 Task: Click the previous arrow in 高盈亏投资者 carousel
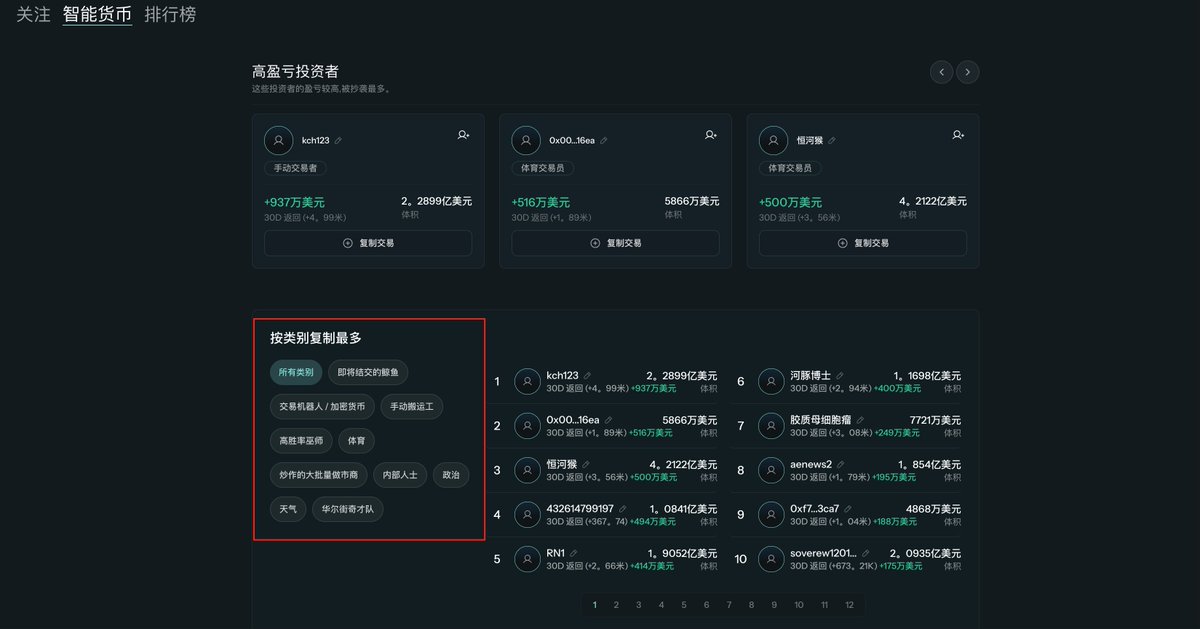coord(941,72)
